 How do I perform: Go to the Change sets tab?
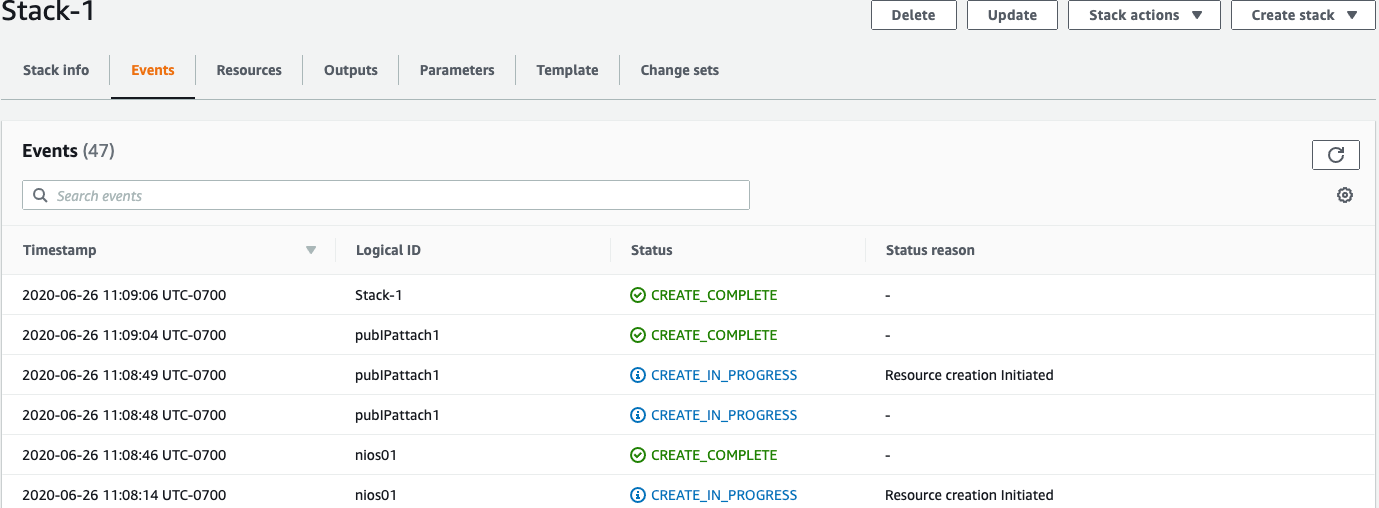[x=679, y=70]
